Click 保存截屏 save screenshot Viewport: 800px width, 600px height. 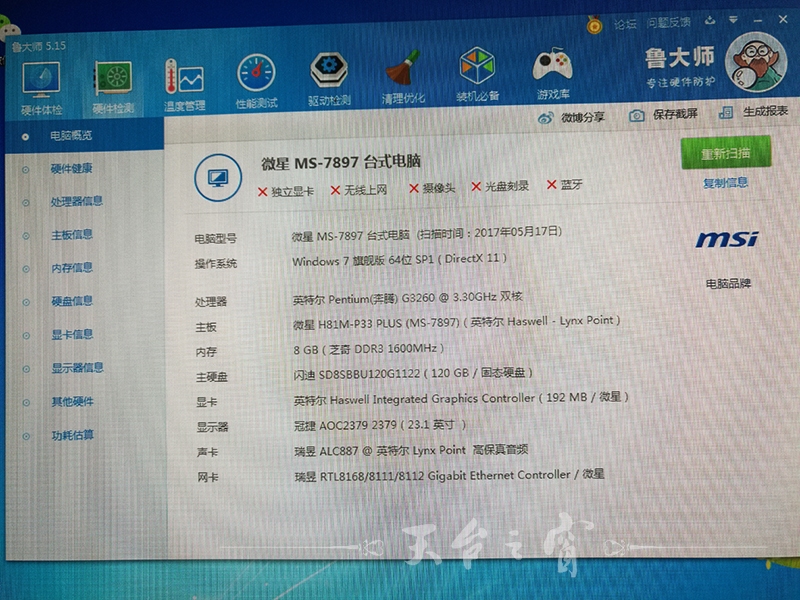[x=663, y=114]
